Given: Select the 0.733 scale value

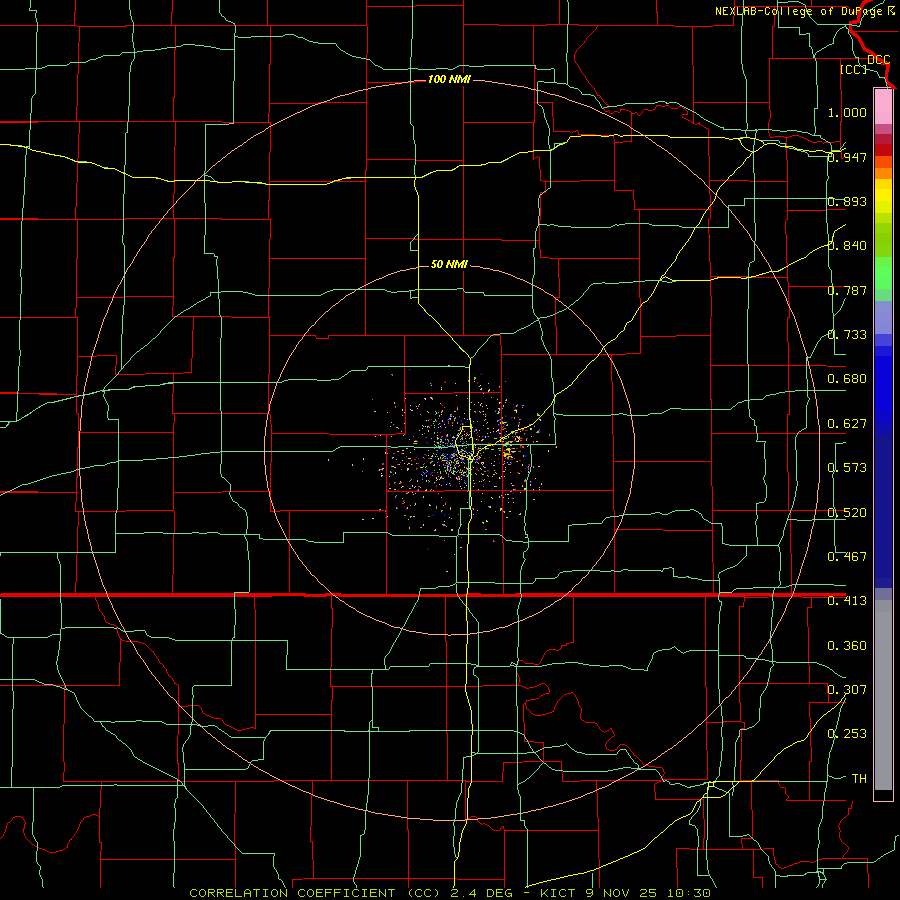Looking at the screenshot, I should 847,335.
